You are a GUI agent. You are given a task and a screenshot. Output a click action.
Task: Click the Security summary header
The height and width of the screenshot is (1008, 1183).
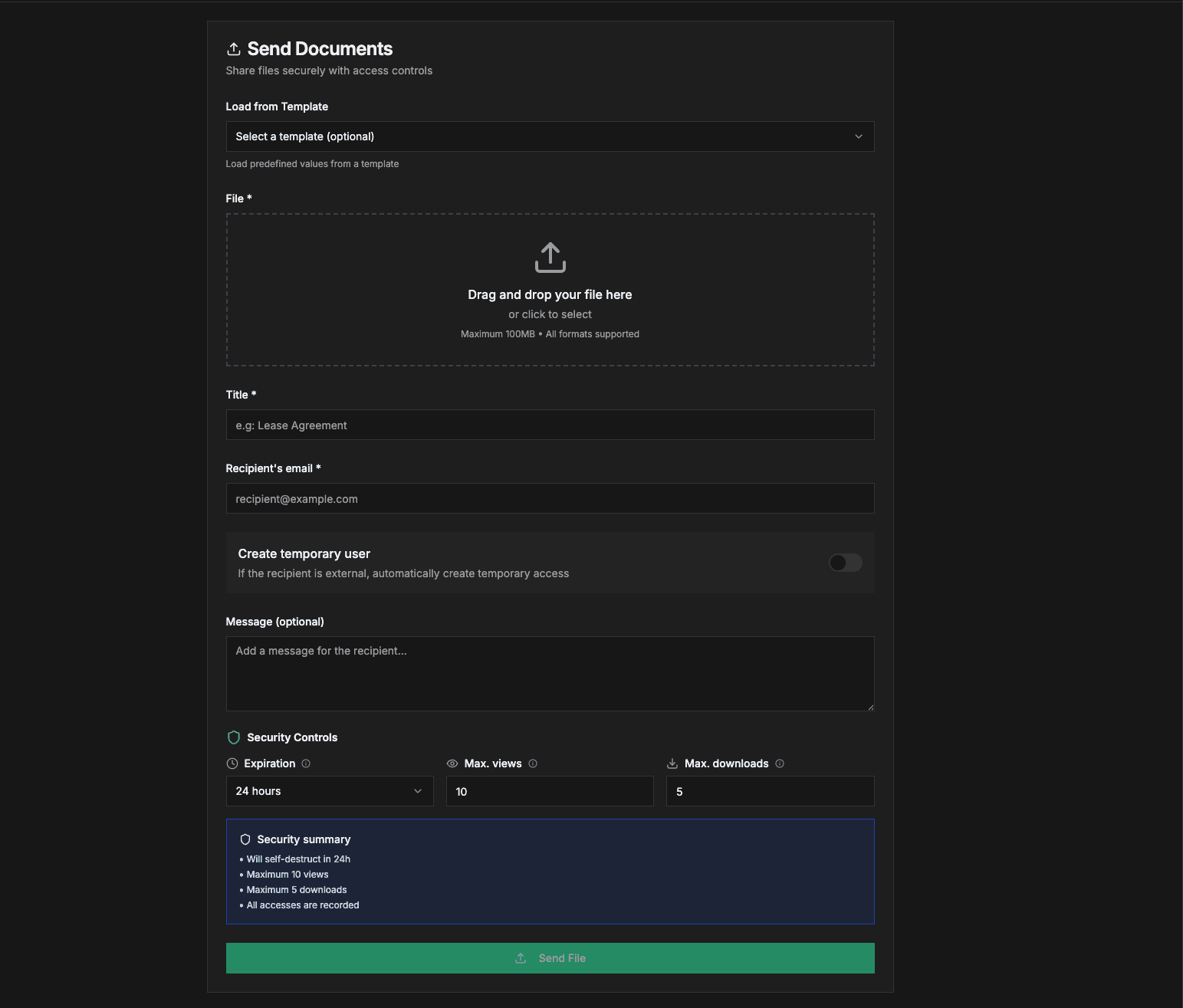coord(303,839)
